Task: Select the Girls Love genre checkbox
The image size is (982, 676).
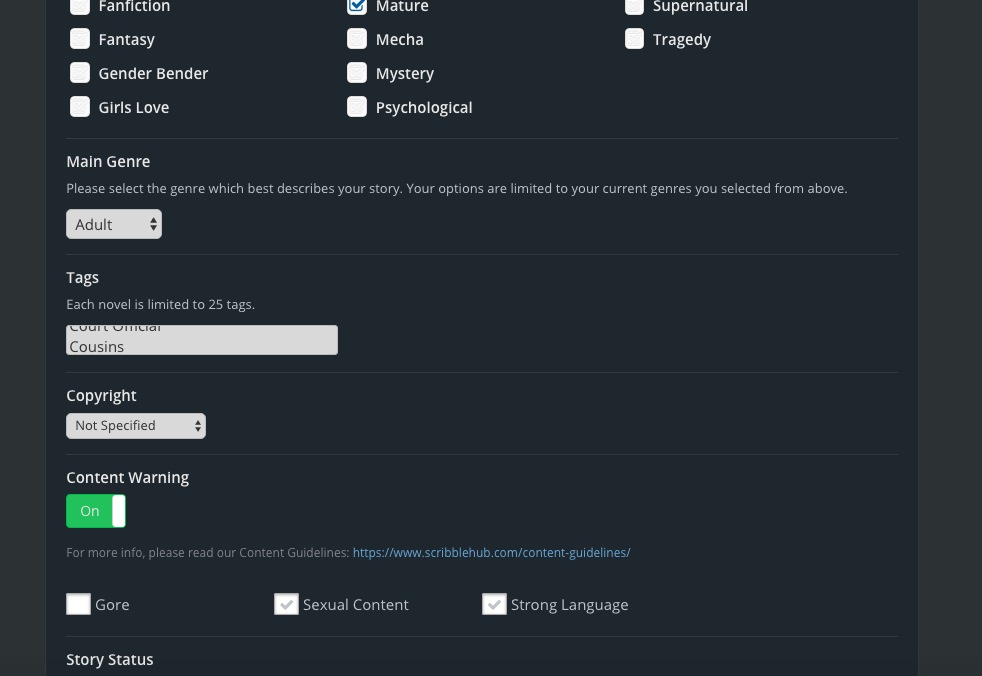Action: pos(80,107)
